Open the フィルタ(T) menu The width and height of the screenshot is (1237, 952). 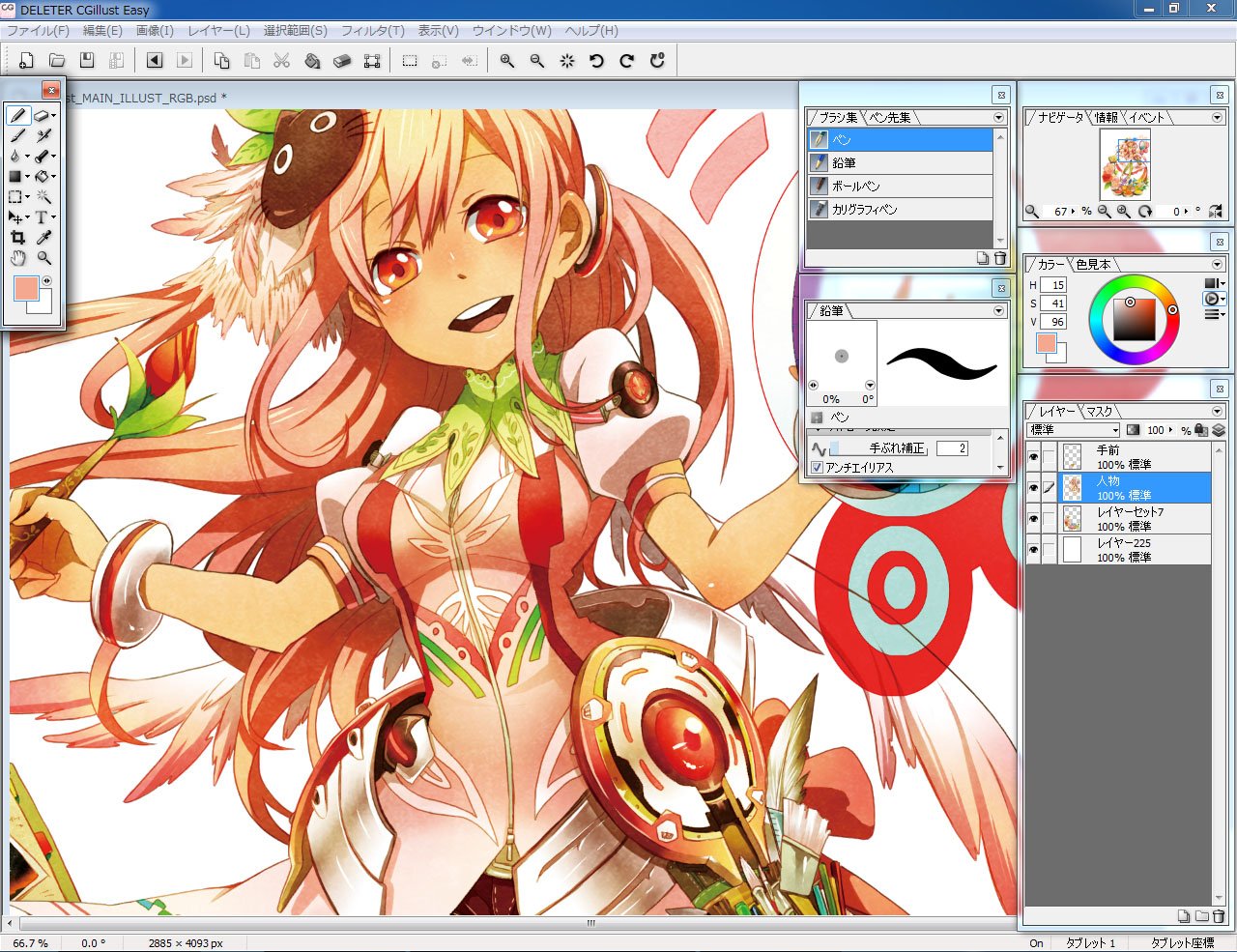coord(372,31)
